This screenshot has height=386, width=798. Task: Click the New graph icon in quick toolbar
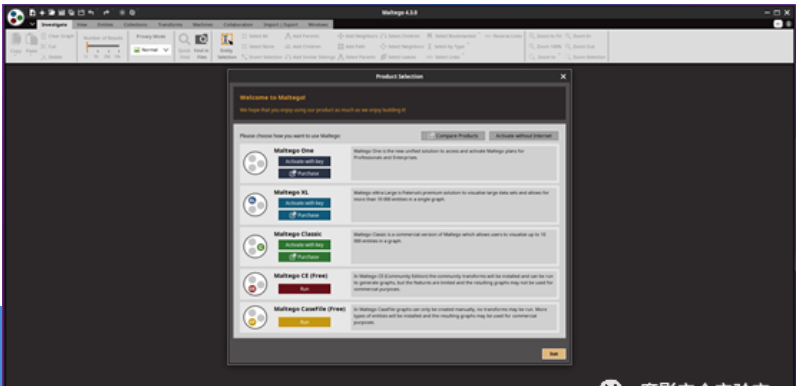(33, 12)
